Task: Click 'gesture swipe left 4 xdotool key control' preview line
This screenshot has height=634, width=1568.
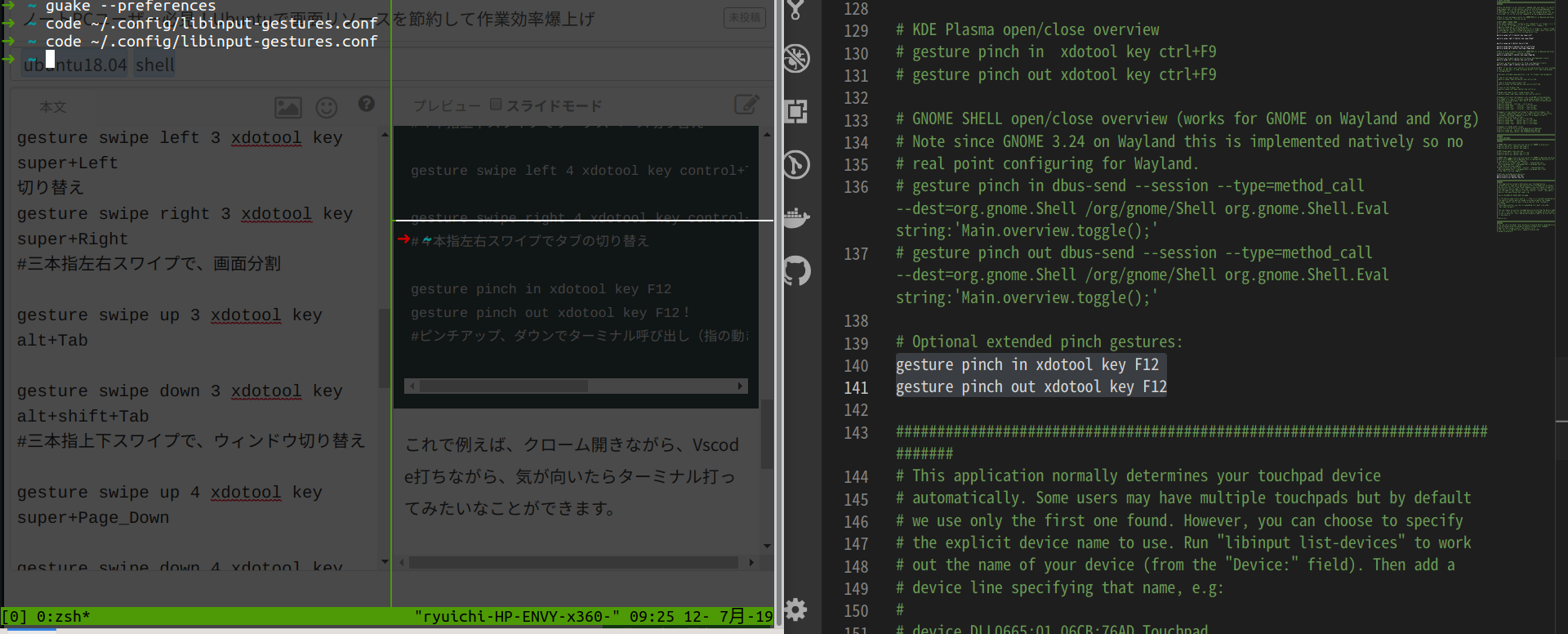Action: [578, 171]
